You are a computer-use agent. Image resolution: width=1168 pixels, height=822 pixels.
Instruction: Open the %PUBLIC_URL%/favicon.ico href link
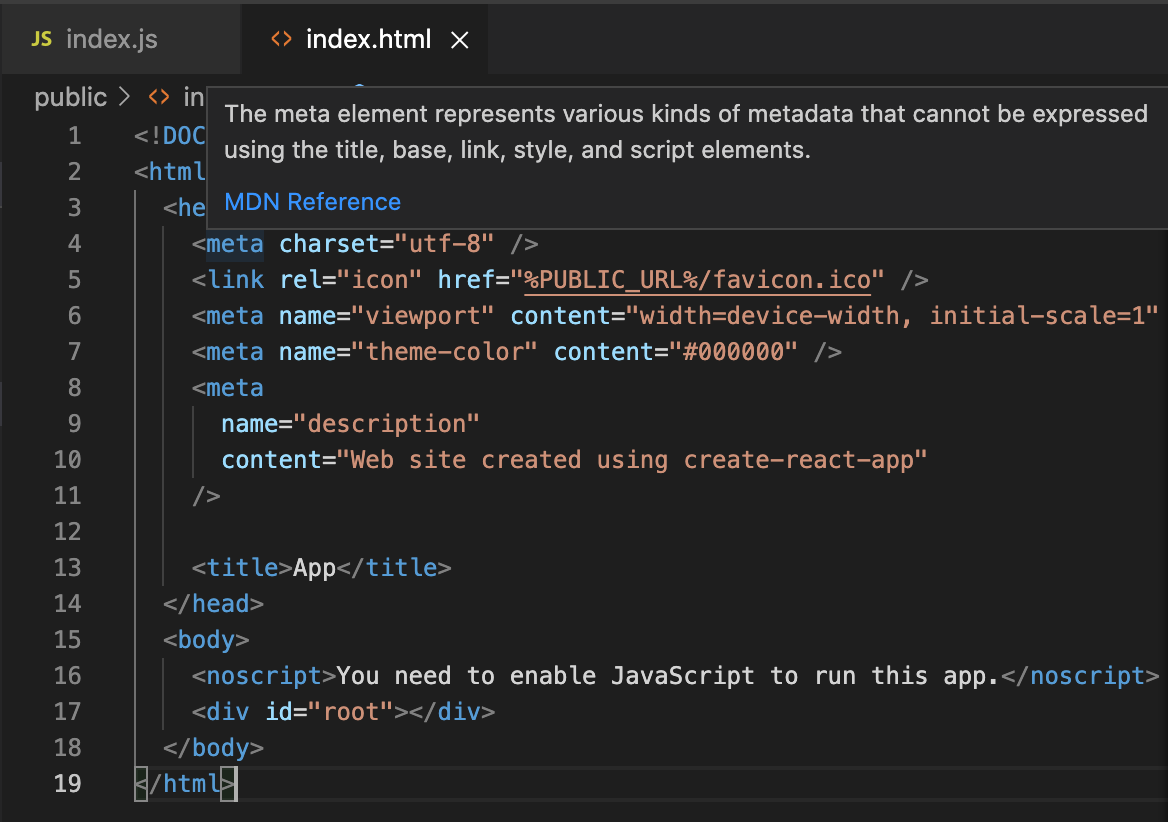coord(697,280)
